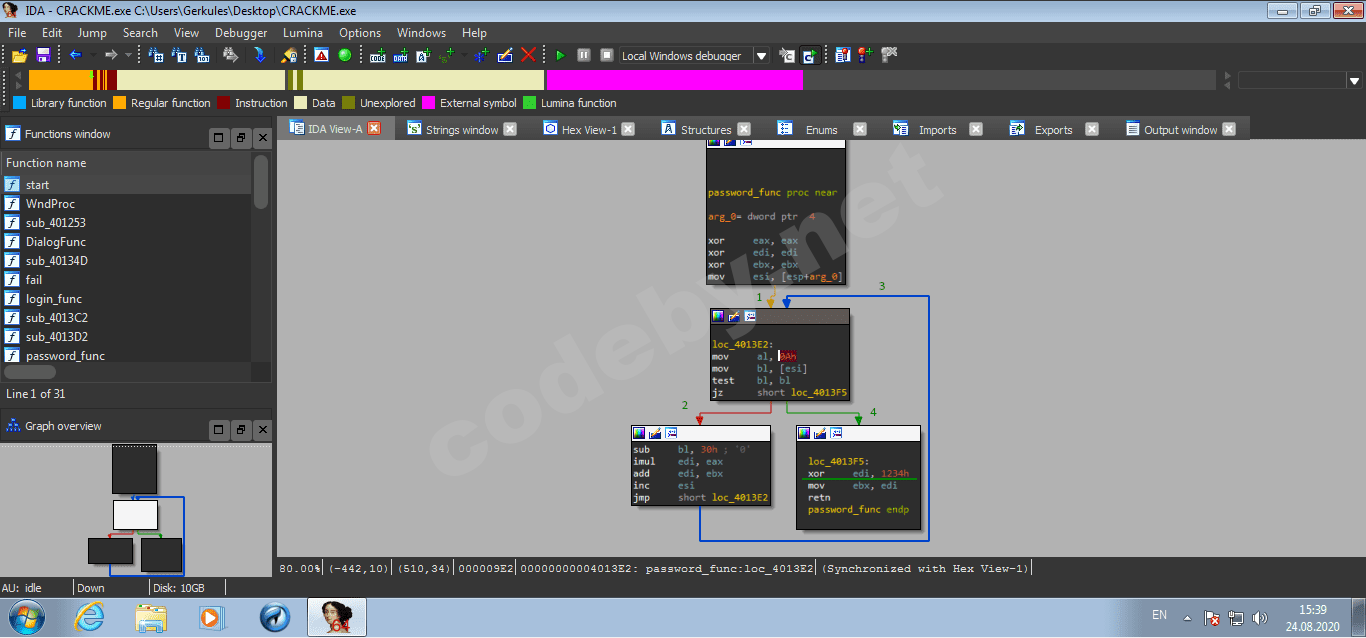Switch to the Exports tab
The height and width of the screenshot is (638, 1366).
(x=1053, y=130)
